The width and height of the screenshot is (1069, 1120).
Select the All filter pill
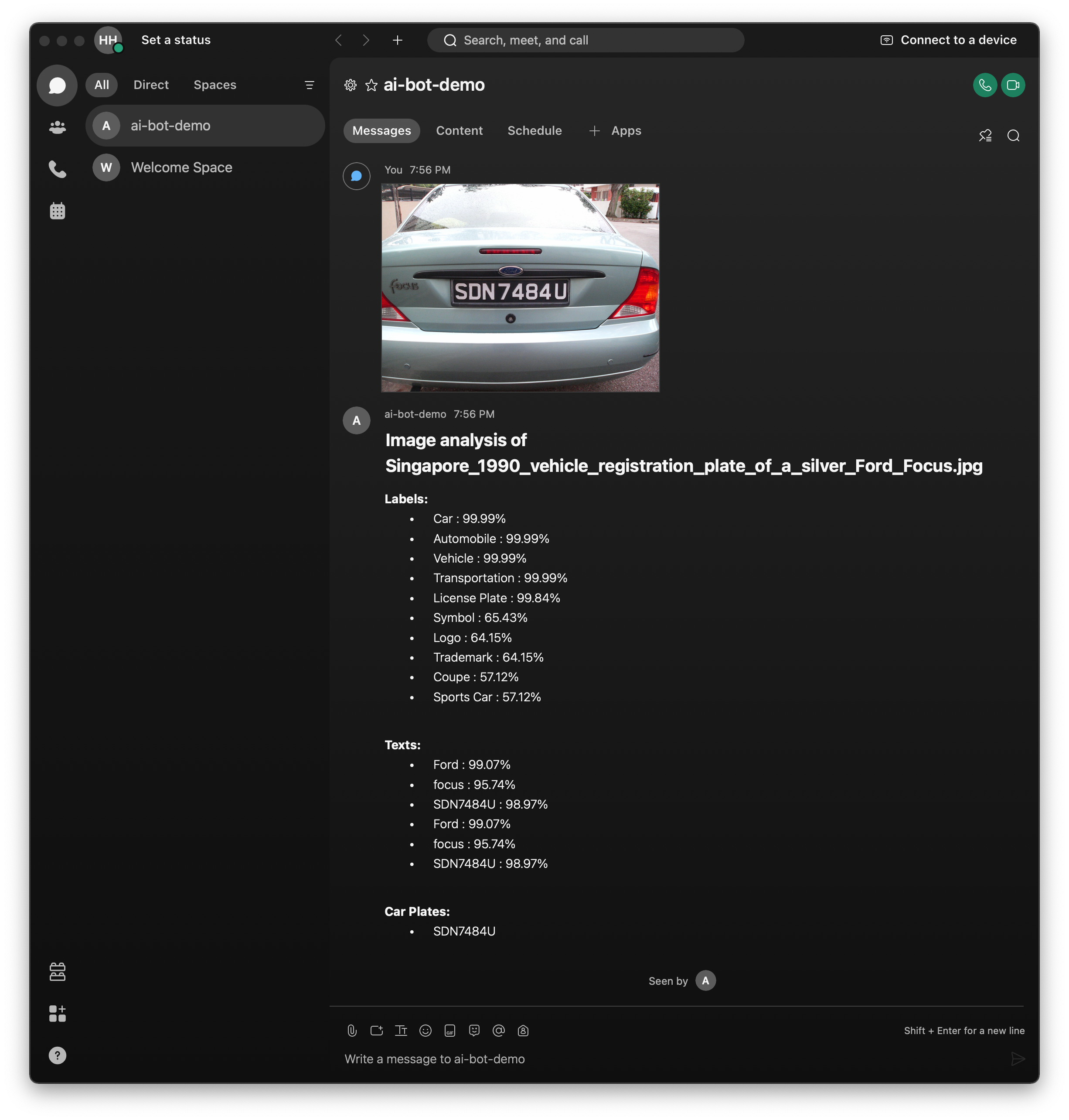pos(102,85)
